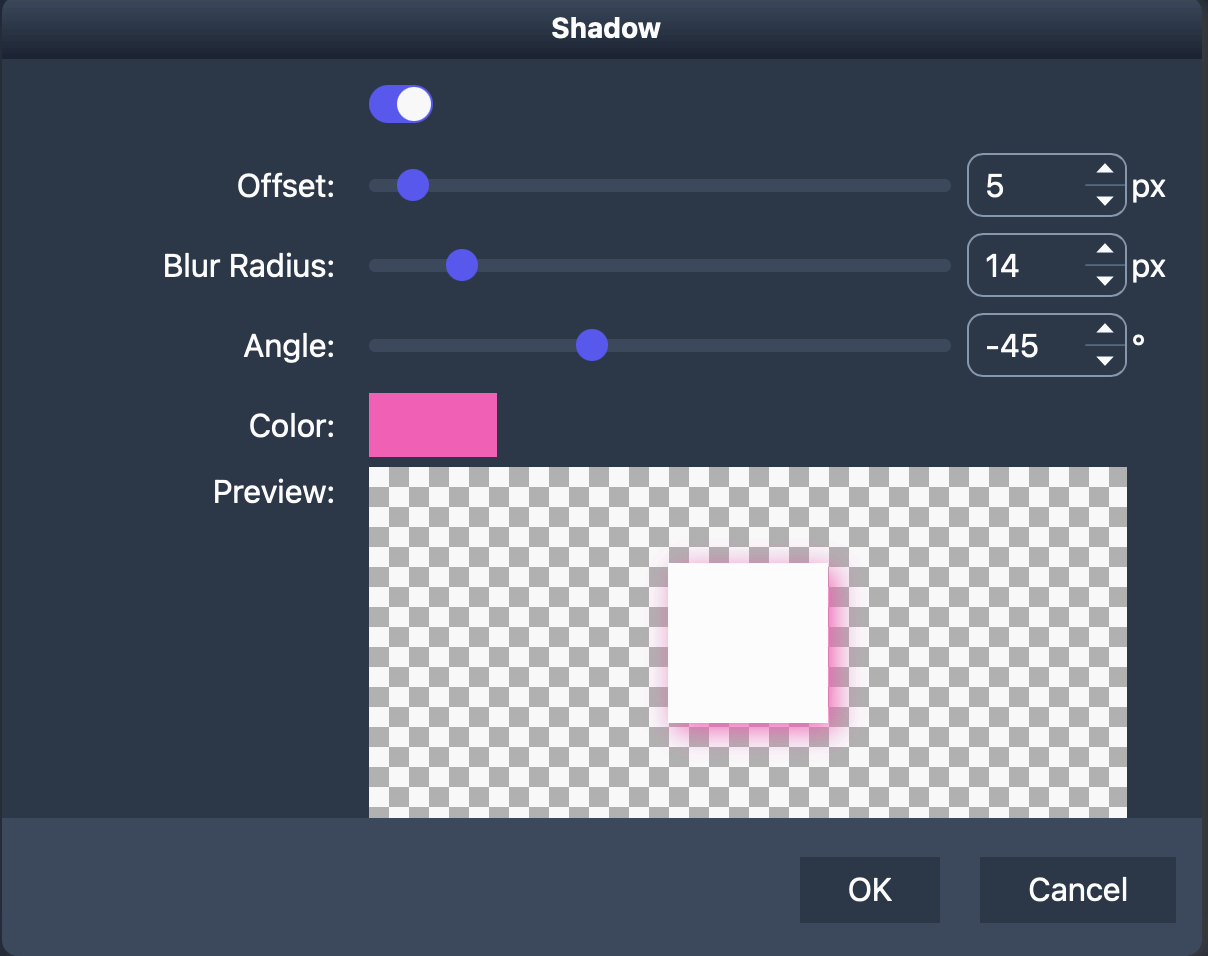The width and height of the screenshot is (1208, 956).
Task: Open the shadow color picker swatch
Action: pos(432,424)
